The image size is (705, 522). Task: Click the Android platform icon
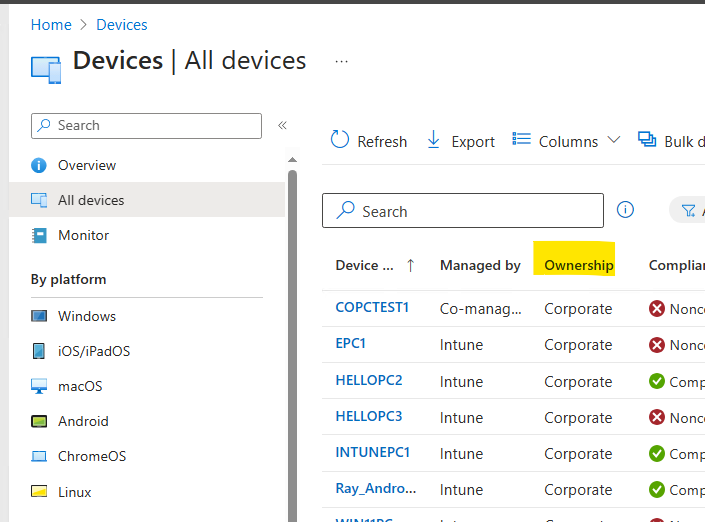39,421
